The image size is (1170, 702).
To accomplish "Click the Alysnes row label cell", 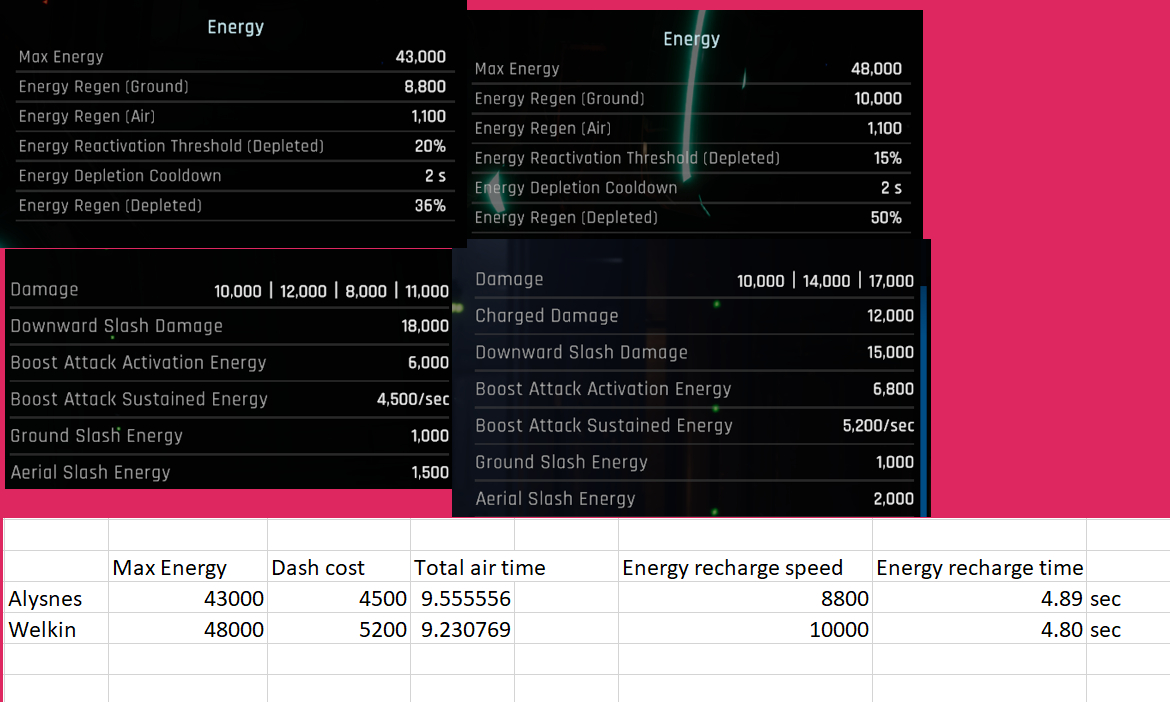I will pos(56,598).
